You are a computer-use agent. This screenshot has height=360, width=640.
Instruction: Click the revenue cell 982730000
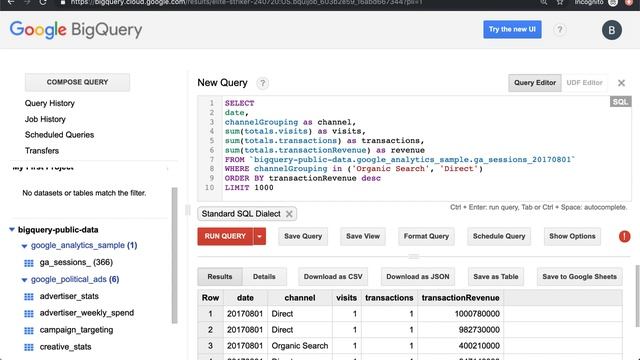pos(460,330)
